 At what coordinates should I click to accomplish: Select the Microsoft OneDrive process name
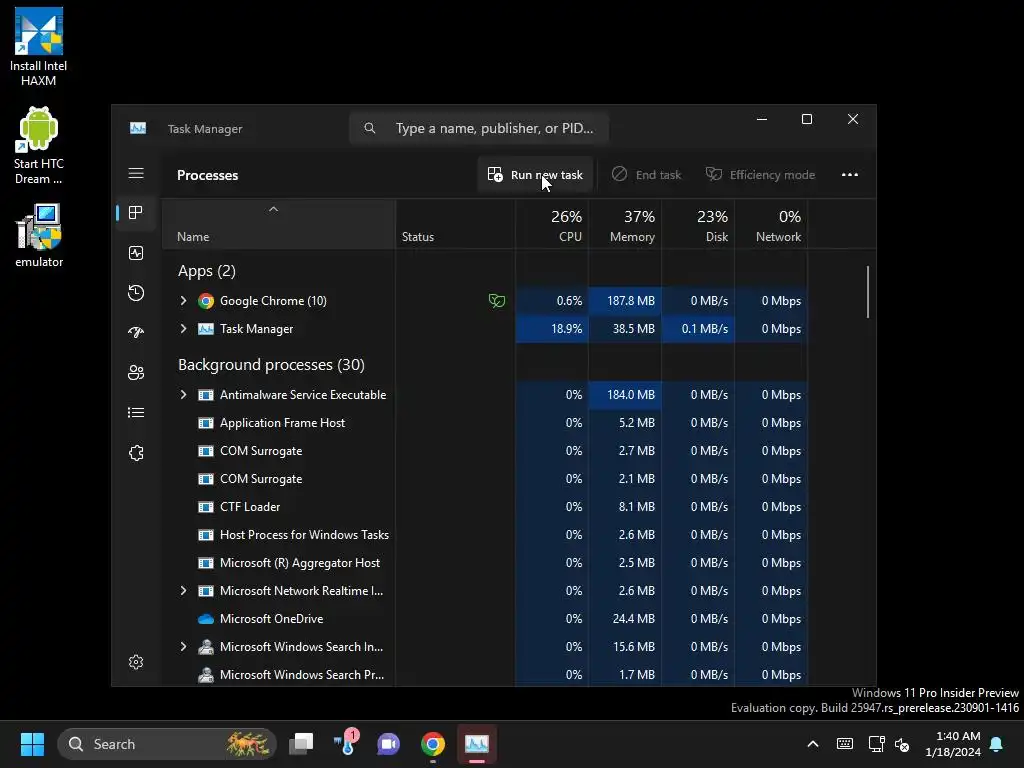pos(271,618)
